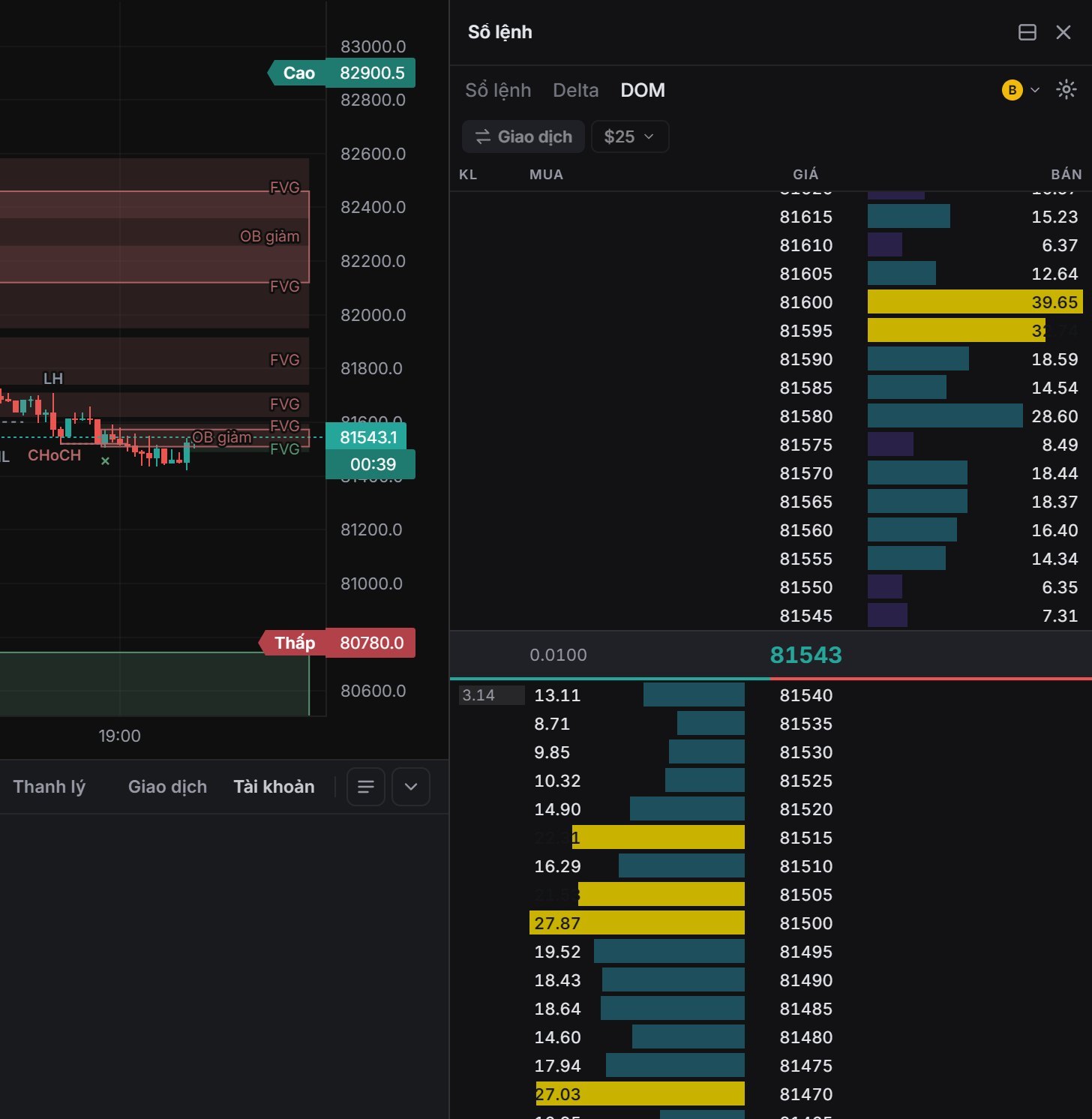
Task: Select ask price row 81600
Action: pyautogui.click(x=771, y=302)
